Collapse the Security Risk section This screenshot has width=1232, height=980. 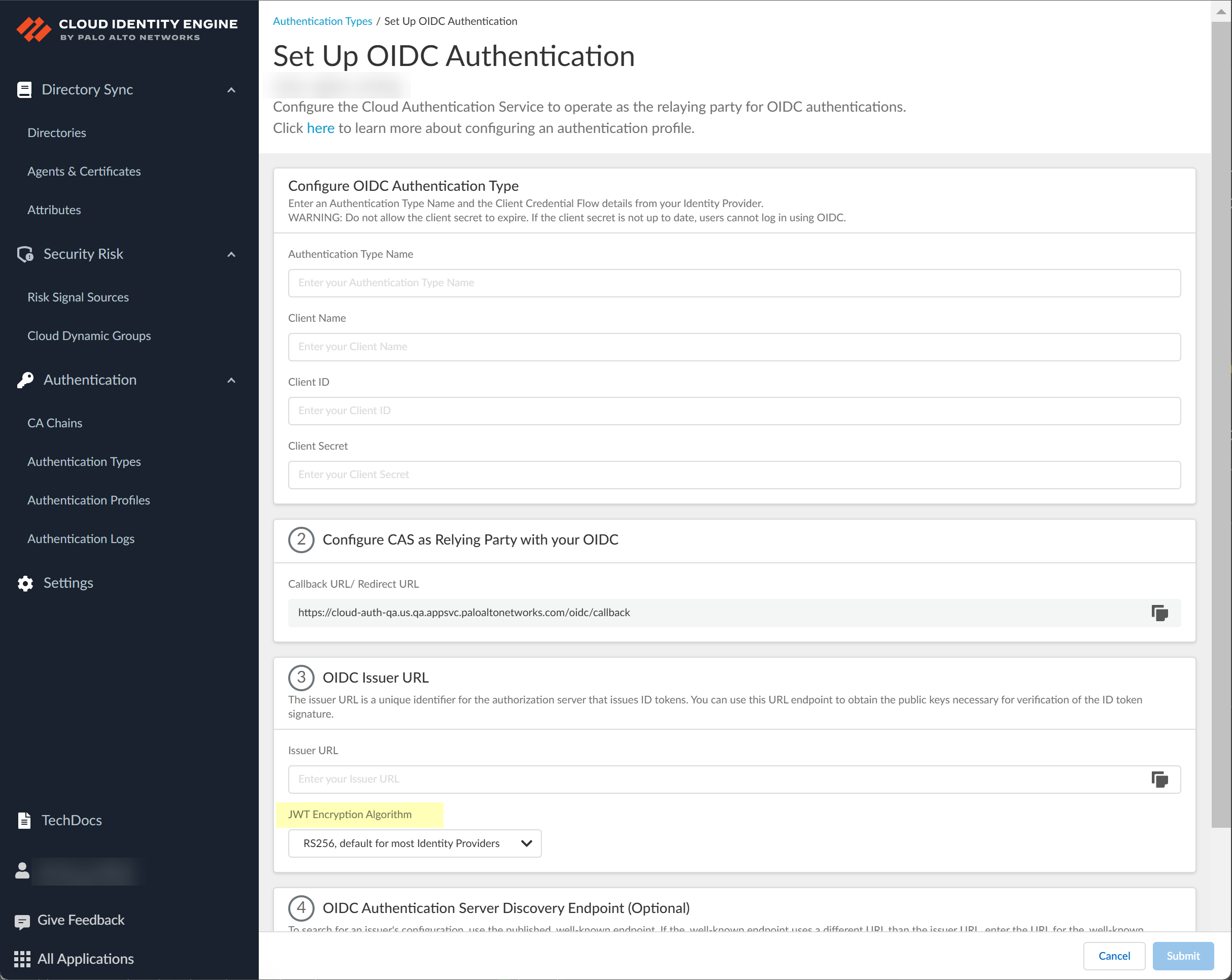coord(231,254)
